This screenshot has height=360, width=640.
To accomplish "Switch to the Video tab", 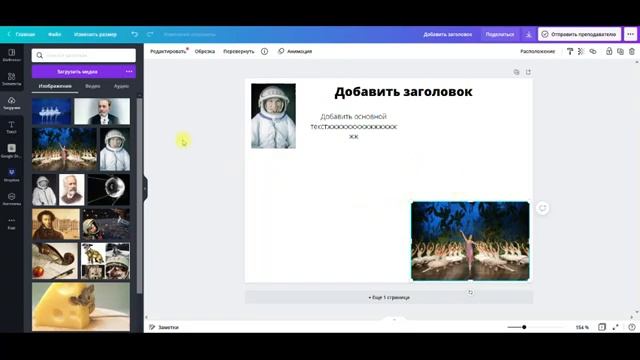I will click(93, 86).
